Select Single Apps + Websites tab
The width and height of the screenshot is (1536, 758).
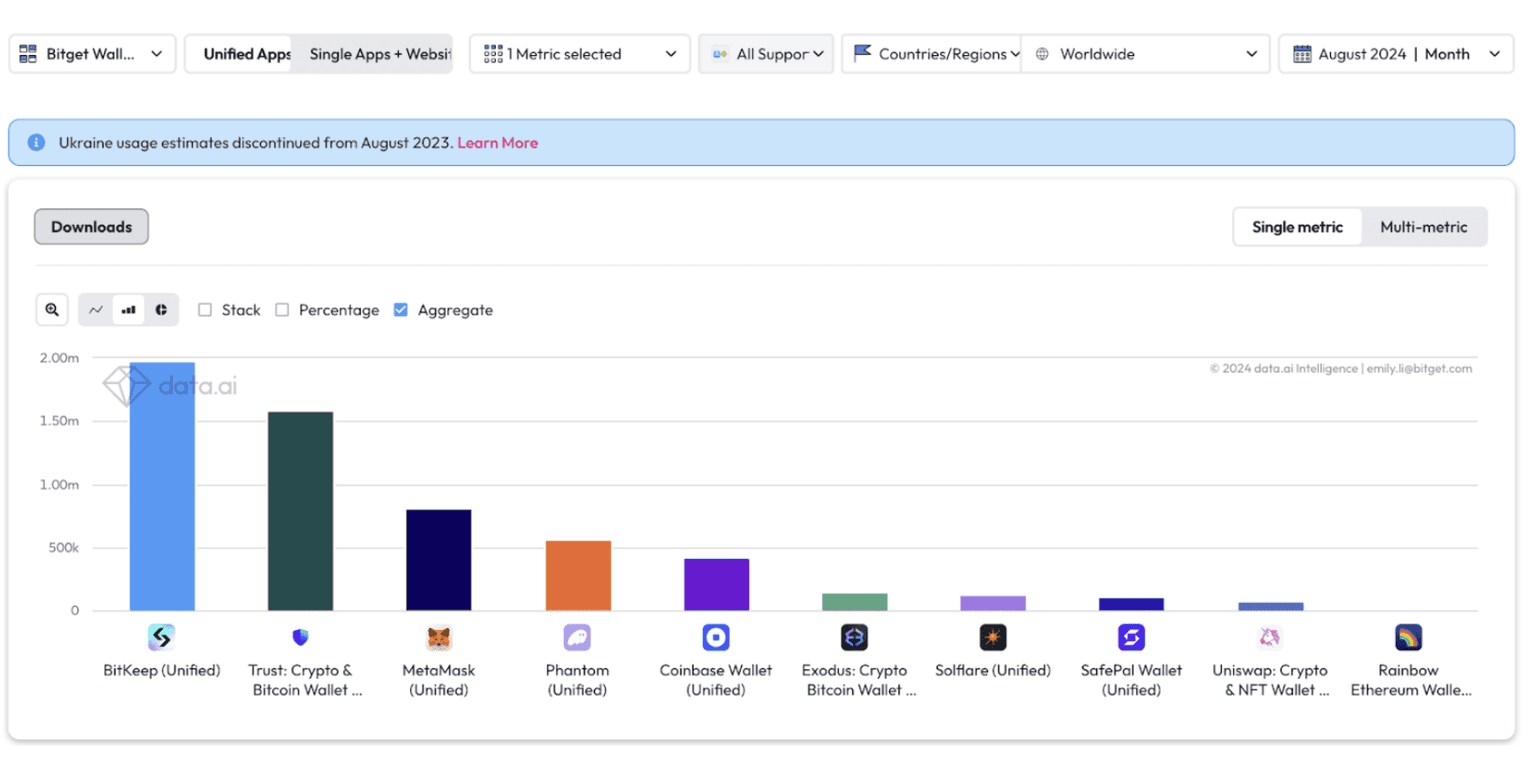point(380,54)
